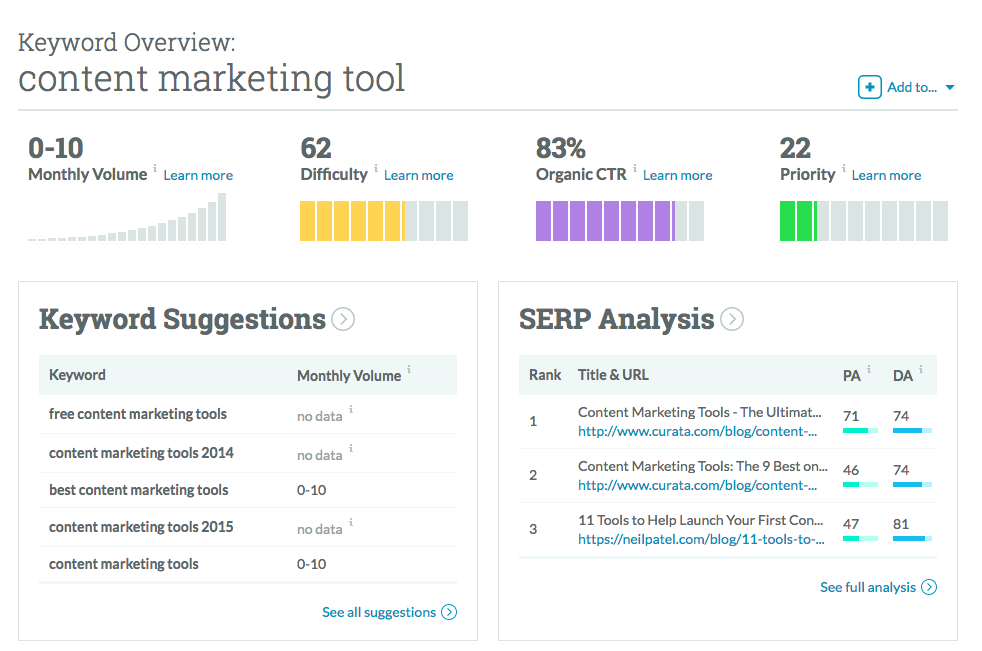Click the Keyword column header

tap(77, 375)
